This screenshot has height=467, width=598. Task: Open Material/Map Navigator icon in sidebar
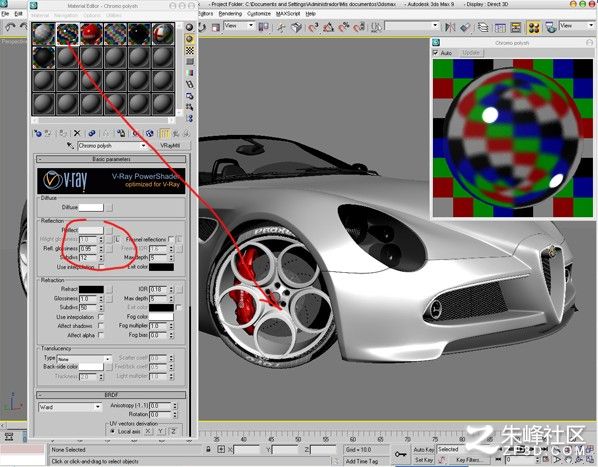tap(190, 119)
